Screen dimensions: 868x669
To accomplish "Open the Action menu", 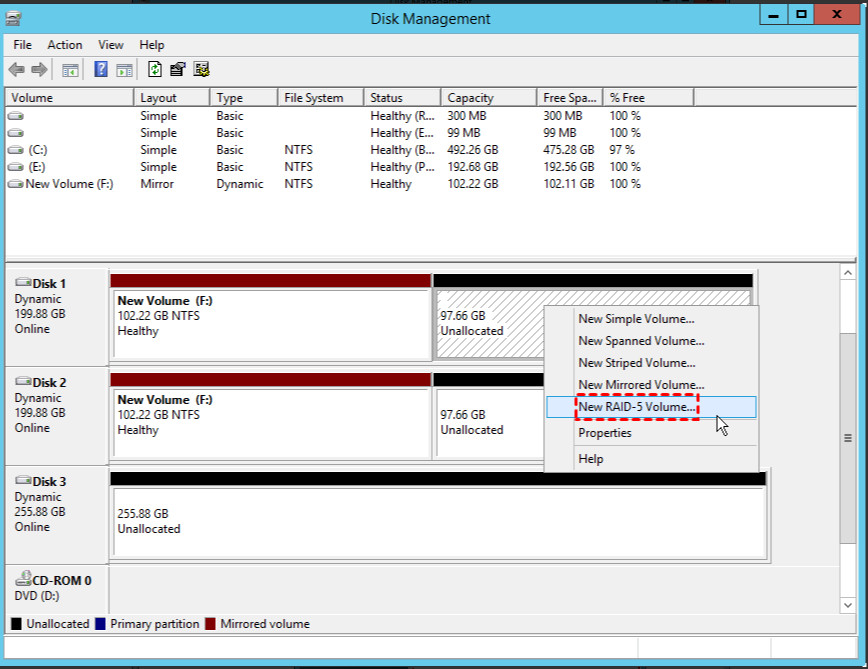I will [x=65, y=45].
